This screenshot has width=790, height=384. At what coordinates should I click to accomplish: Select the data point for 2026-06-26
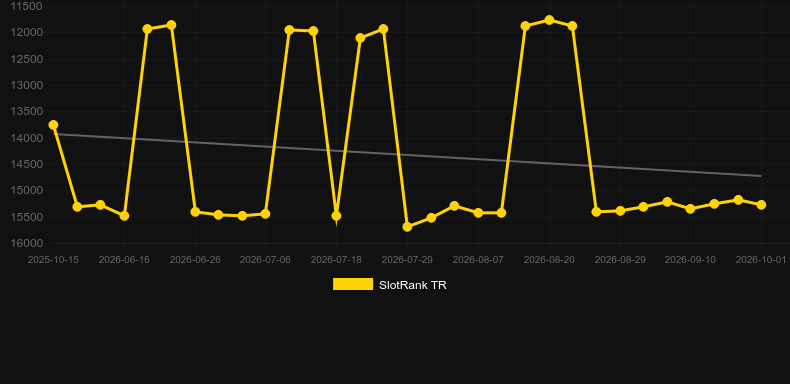click(x=195, y=212)
